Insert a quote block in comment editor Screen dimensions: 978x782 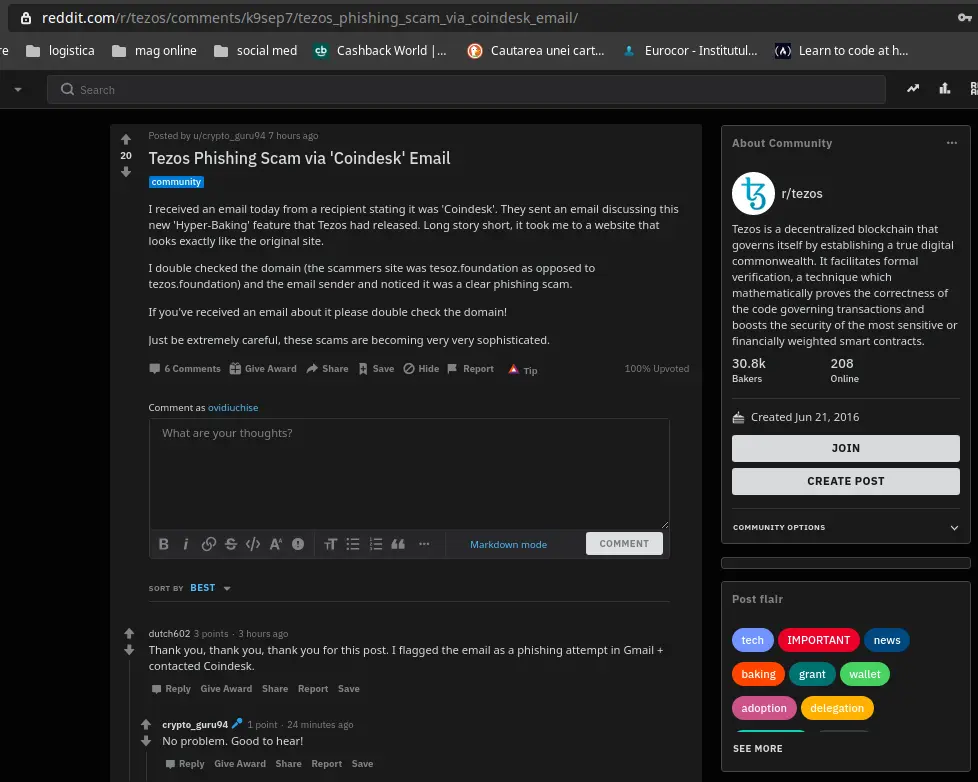[x=398, y=544]
